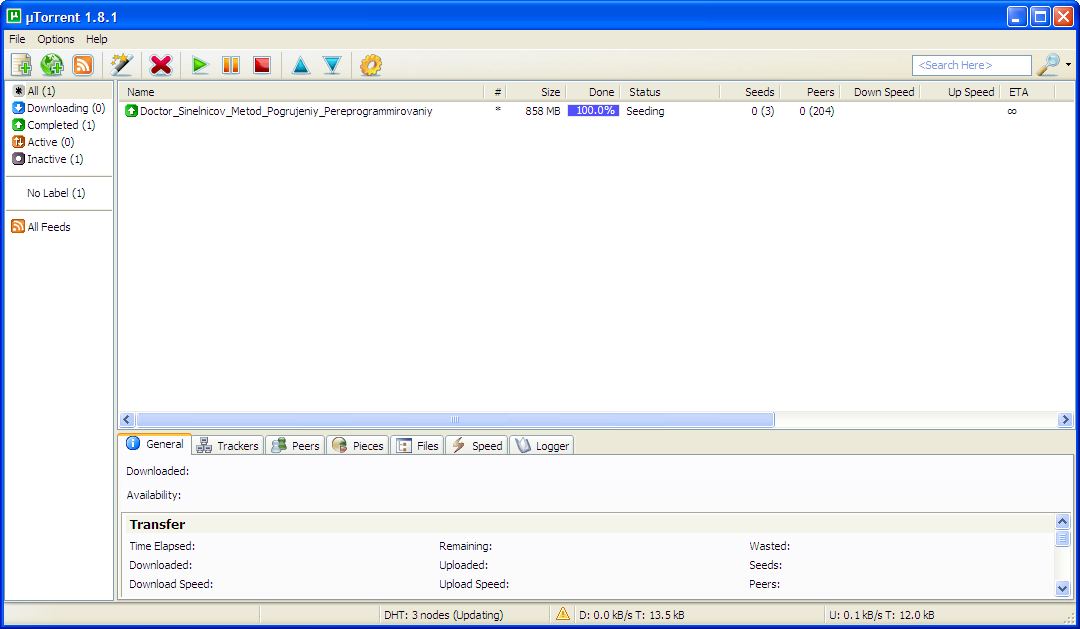
Task: Select Completed (1) category
Action: (x=54, y=125)
